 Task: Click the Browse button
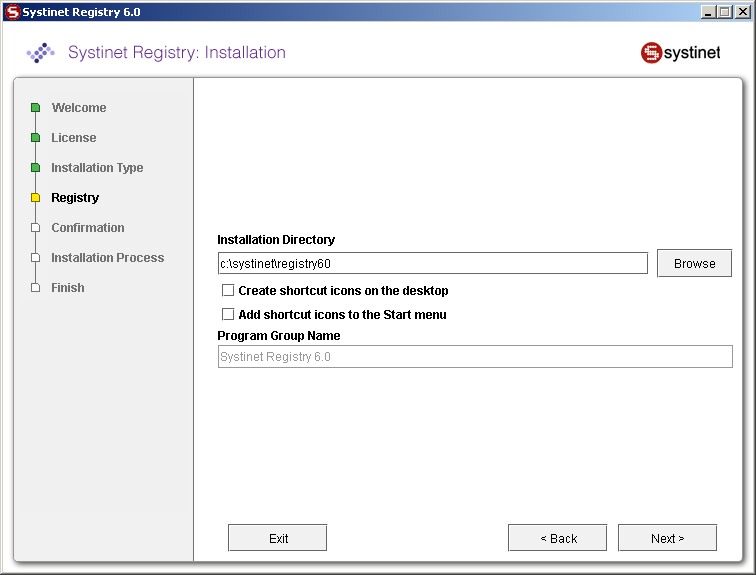click(694, 263)
